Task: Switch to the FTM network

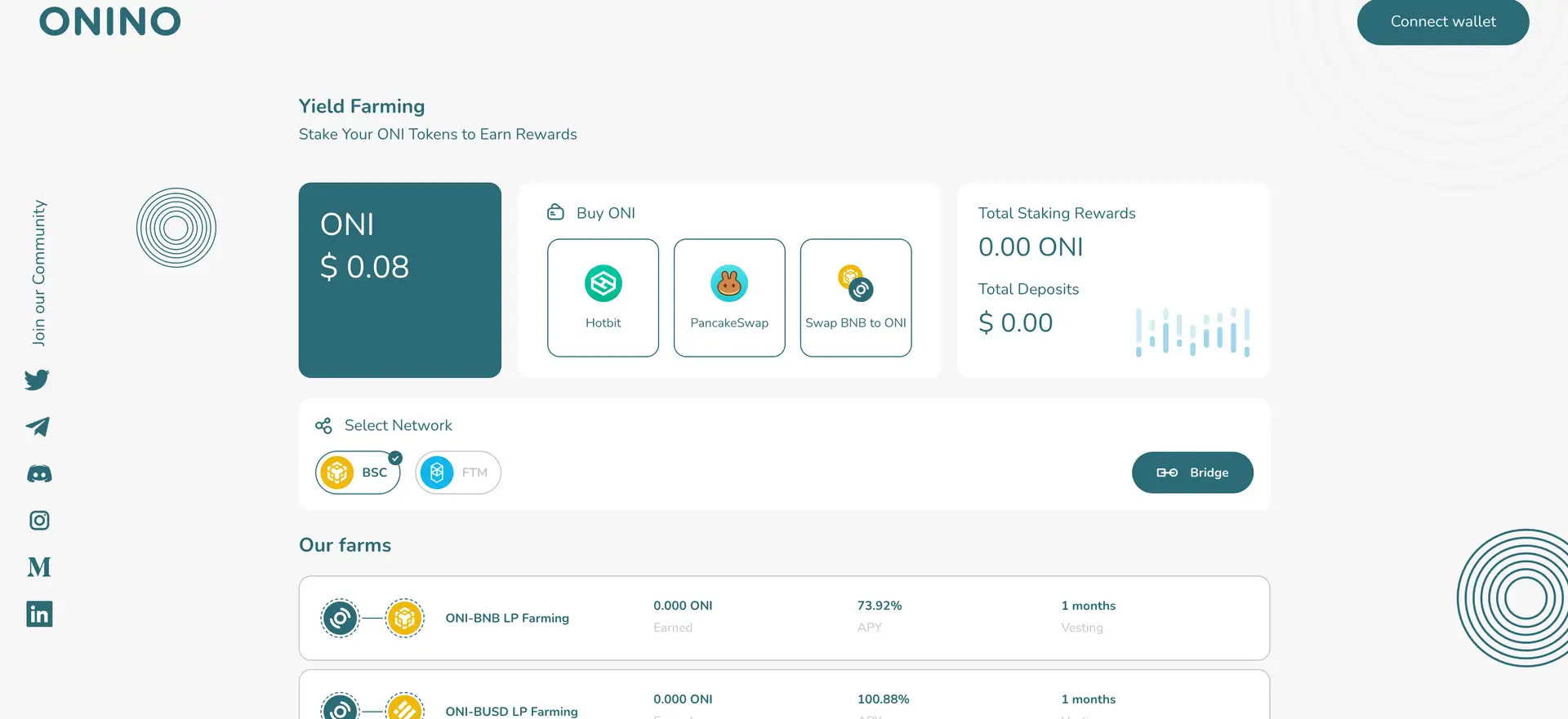Action: click(457, 473)
